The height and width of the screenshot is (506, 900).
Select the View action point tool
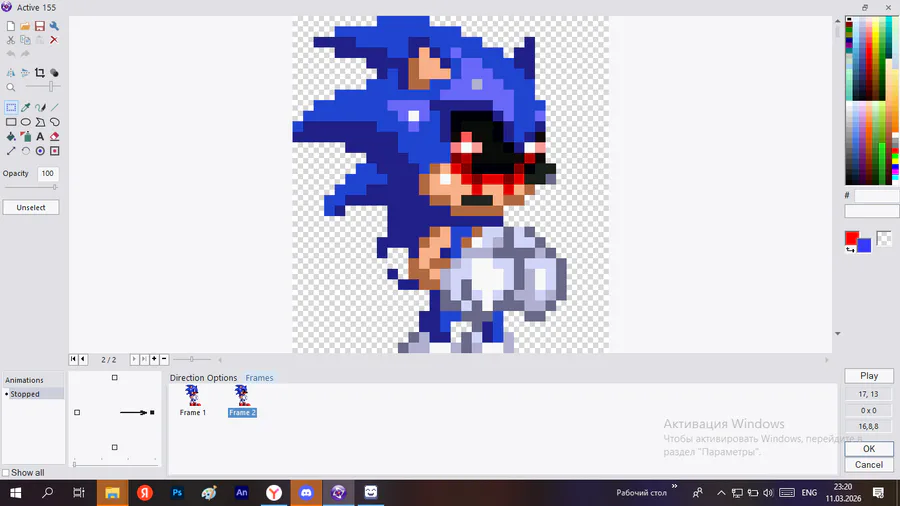(54, 151)
